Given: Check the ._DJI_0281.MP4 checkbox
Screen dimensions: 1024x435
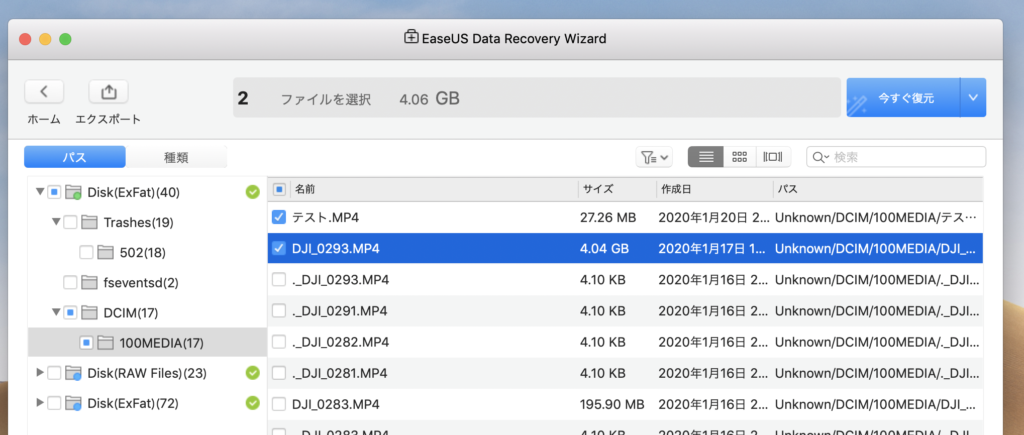Looking at the screenshot, I should coord(279,373).
